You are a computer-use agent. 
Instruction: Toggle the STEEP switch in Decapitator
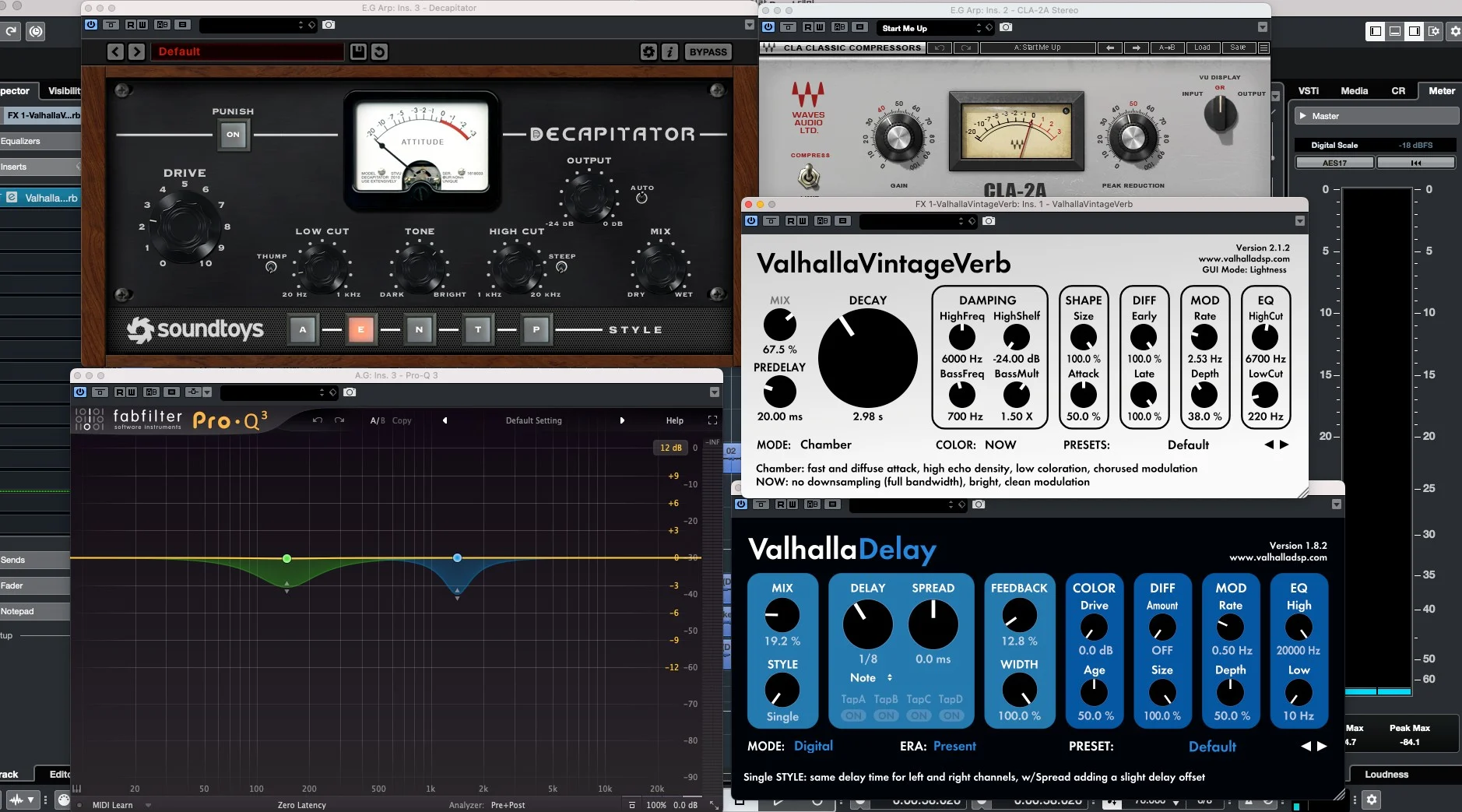[561, 267]
